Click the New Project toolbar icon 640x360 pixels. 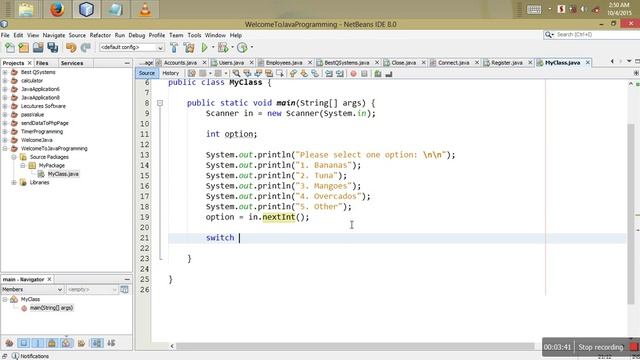click(x=24, y=48)
